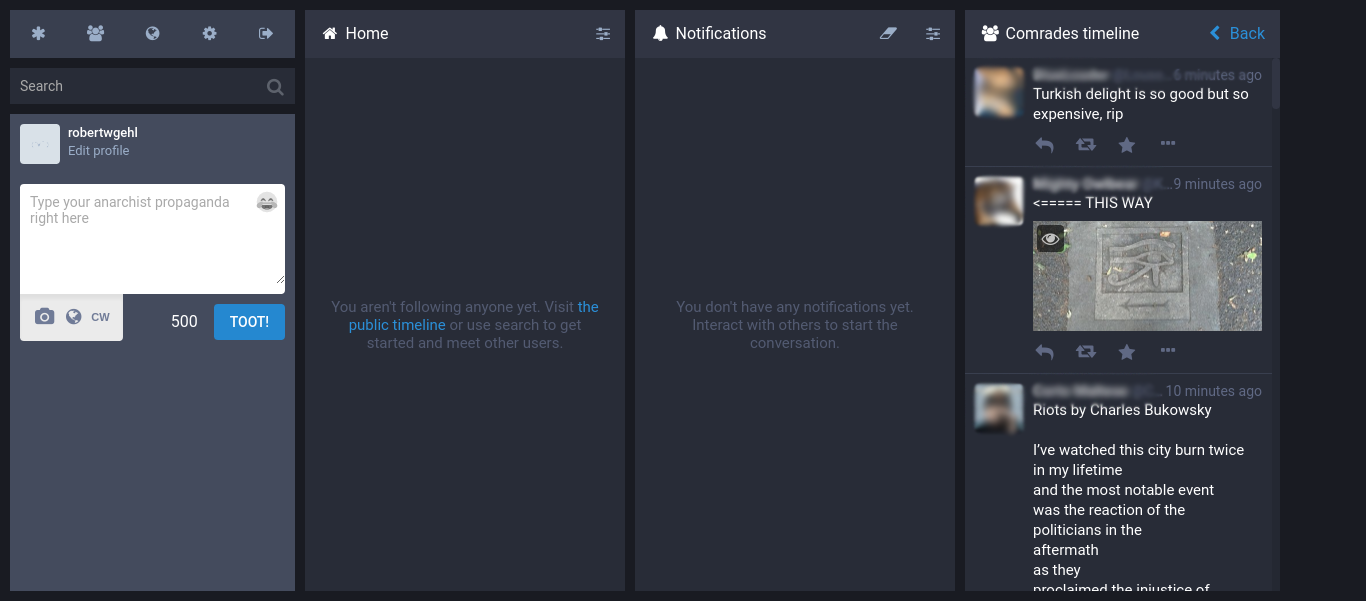Viewport: 1366px width, 601px height.
Task: Open the Turkish delight post author's avatar
Action: click(999, 92)
